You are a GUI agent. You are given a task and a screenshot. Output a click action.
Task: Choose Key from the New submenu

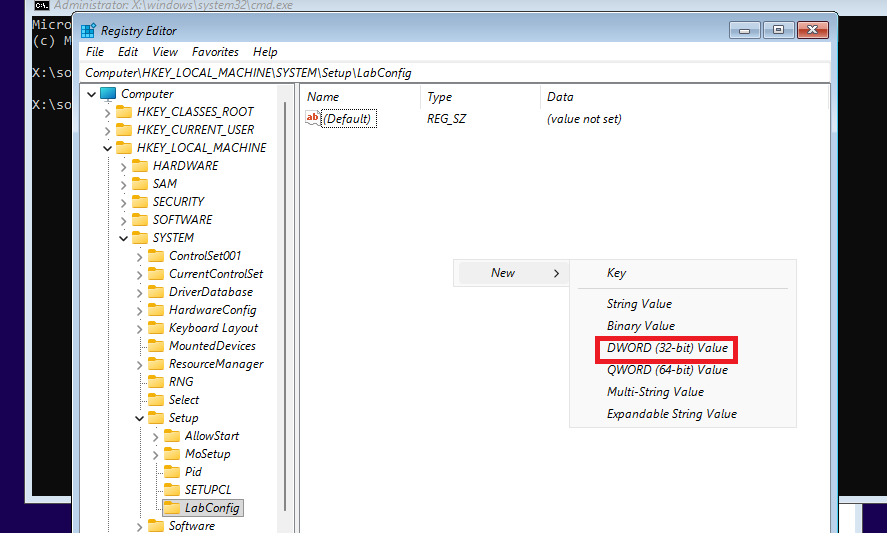pos(616,273)
